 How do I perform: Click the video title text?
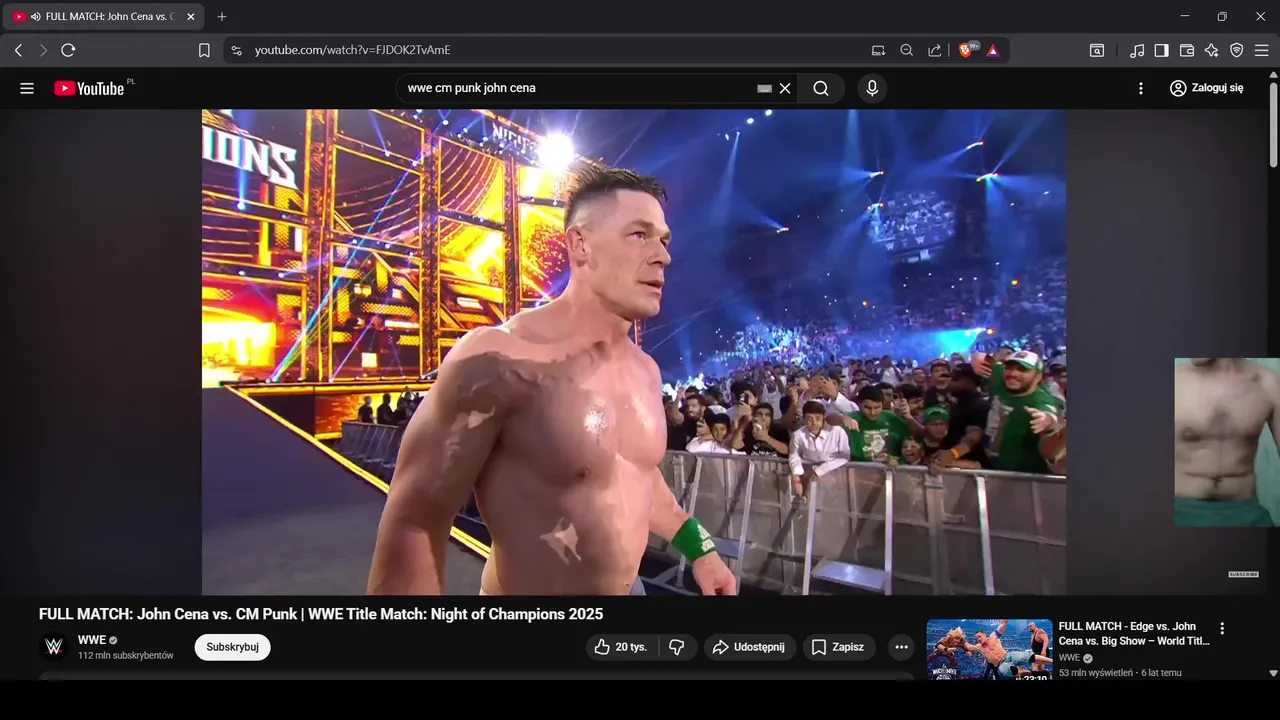[321, 614]
